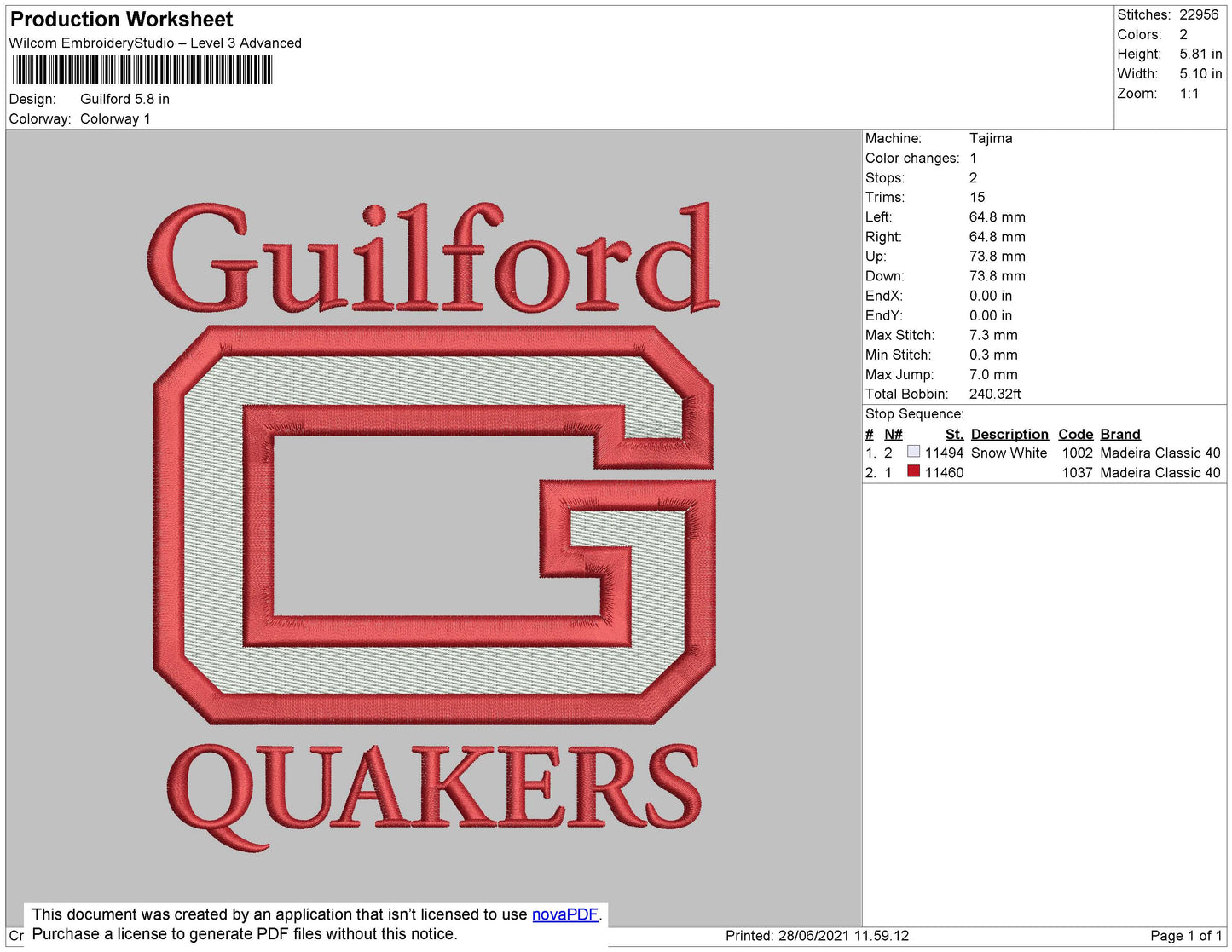Click the Snow White description cell

pyautogui.click(x=1009, y=453)
